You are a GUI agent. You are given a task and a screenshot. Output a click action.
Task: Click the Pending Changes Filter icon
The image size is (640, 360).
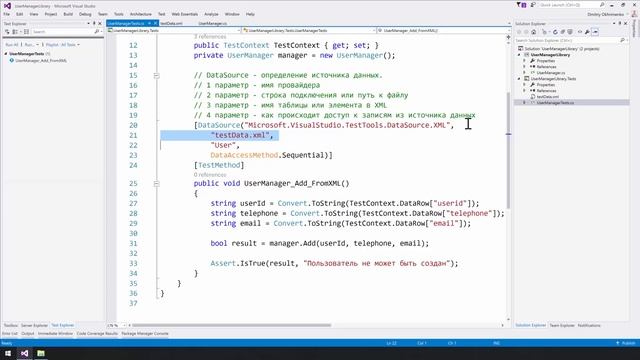coord(544,32)
